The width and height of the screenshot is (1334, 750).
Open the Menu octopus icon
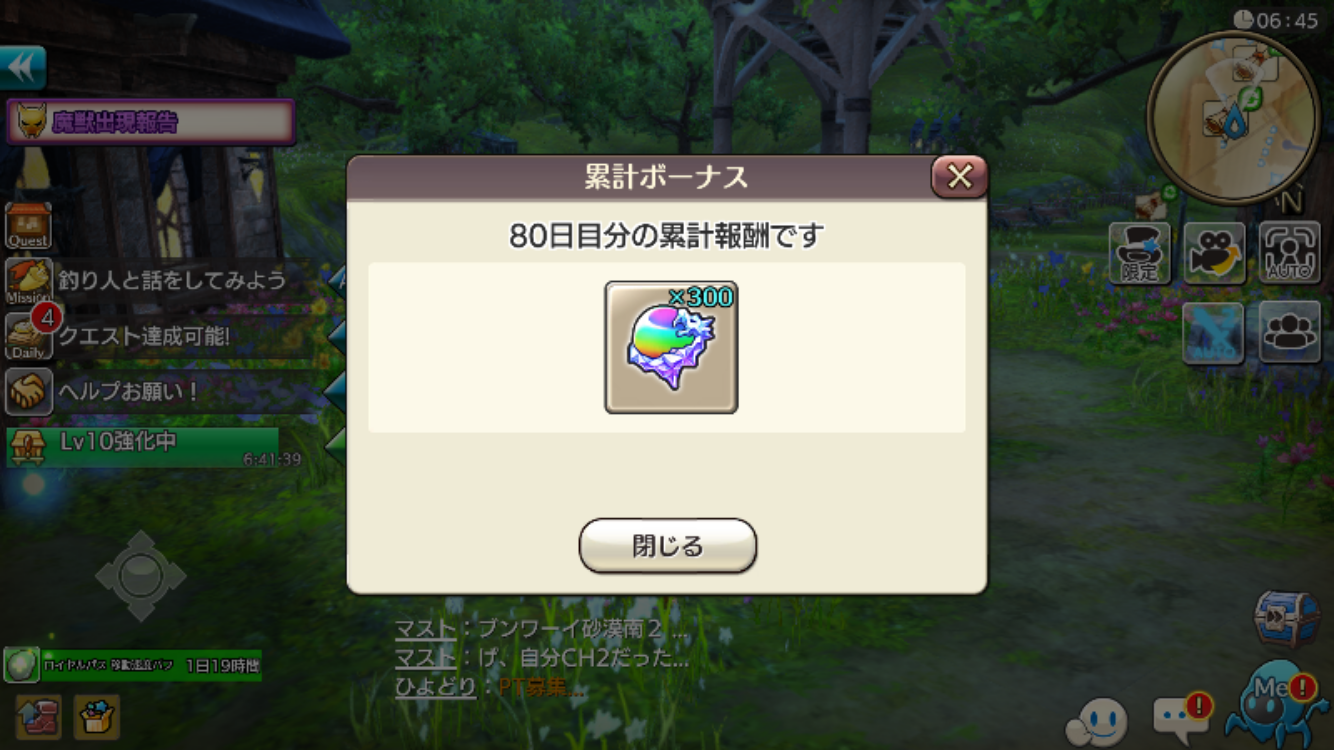(x=1276, y=703)
